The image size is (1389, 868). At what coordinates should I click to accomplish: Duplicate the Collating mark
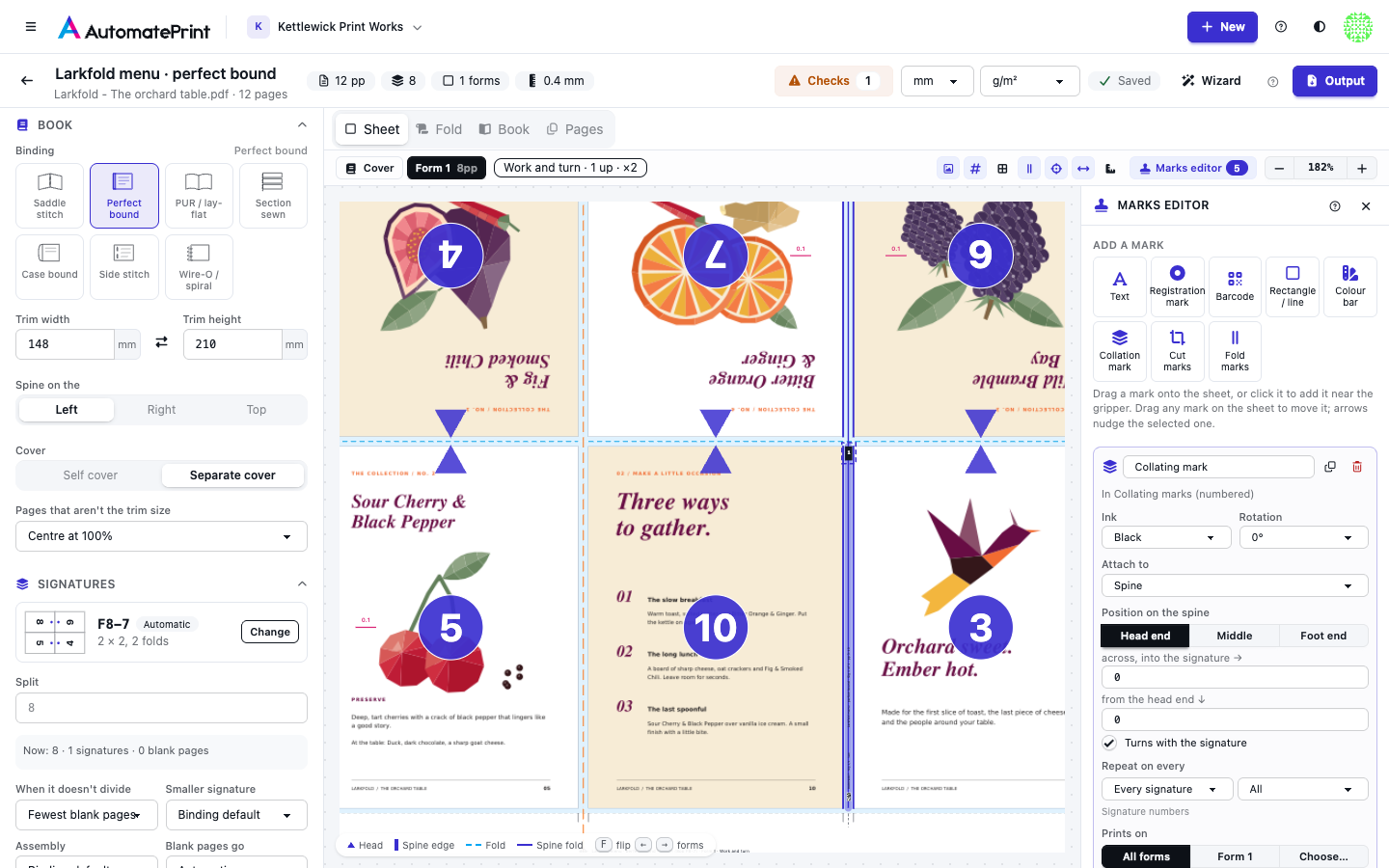(x=1330, y=467)
